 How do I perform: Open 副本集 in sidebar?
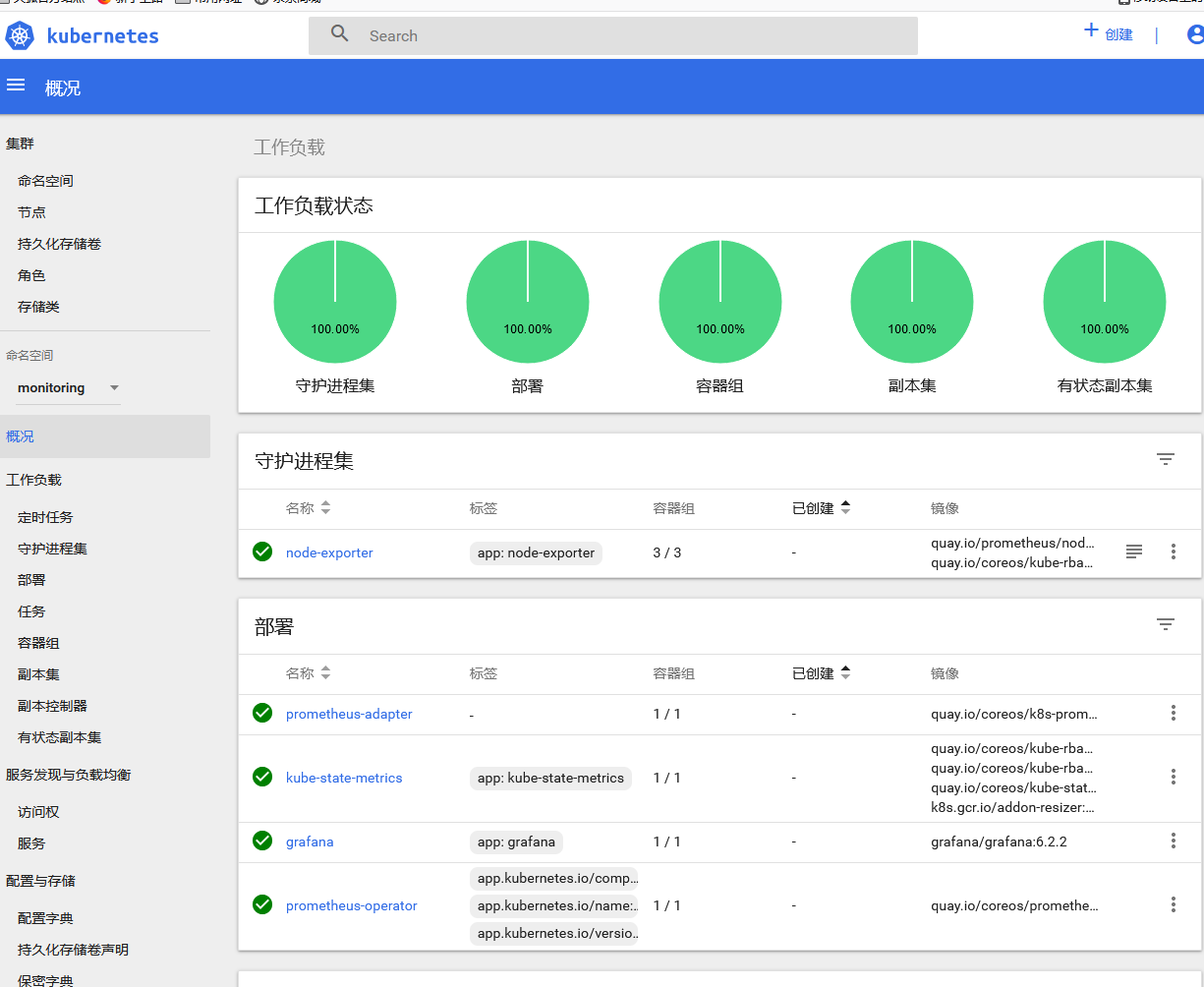38,674
